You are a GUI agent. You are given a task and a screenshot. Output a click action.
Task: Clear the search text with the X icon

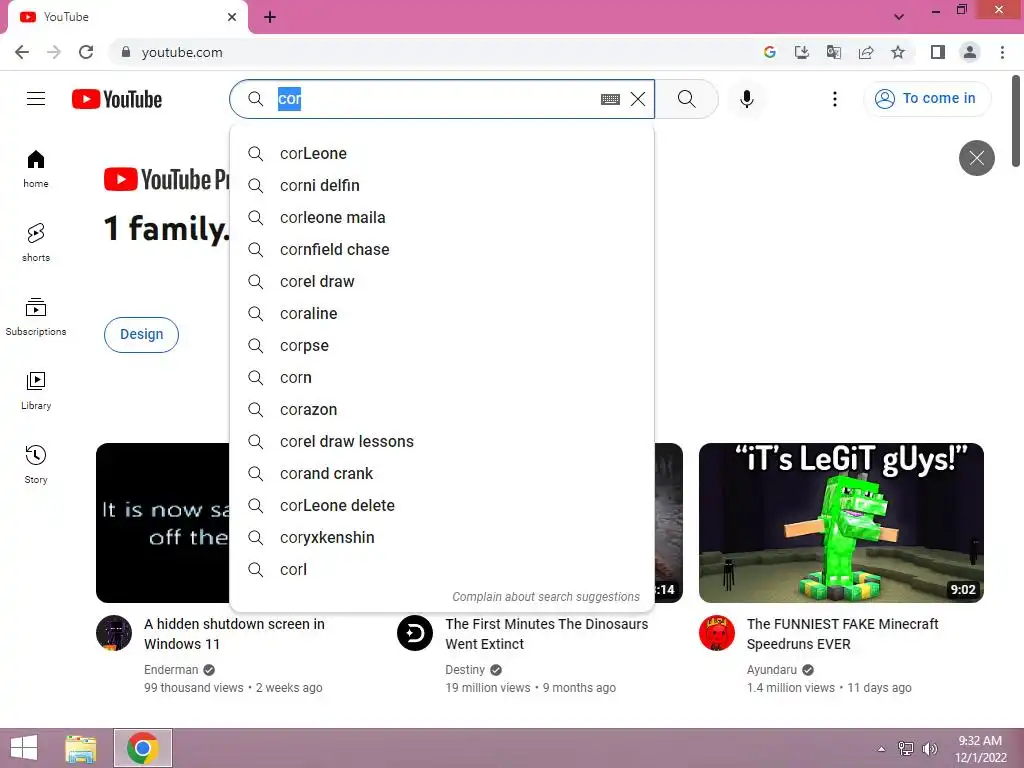[638, 99]
